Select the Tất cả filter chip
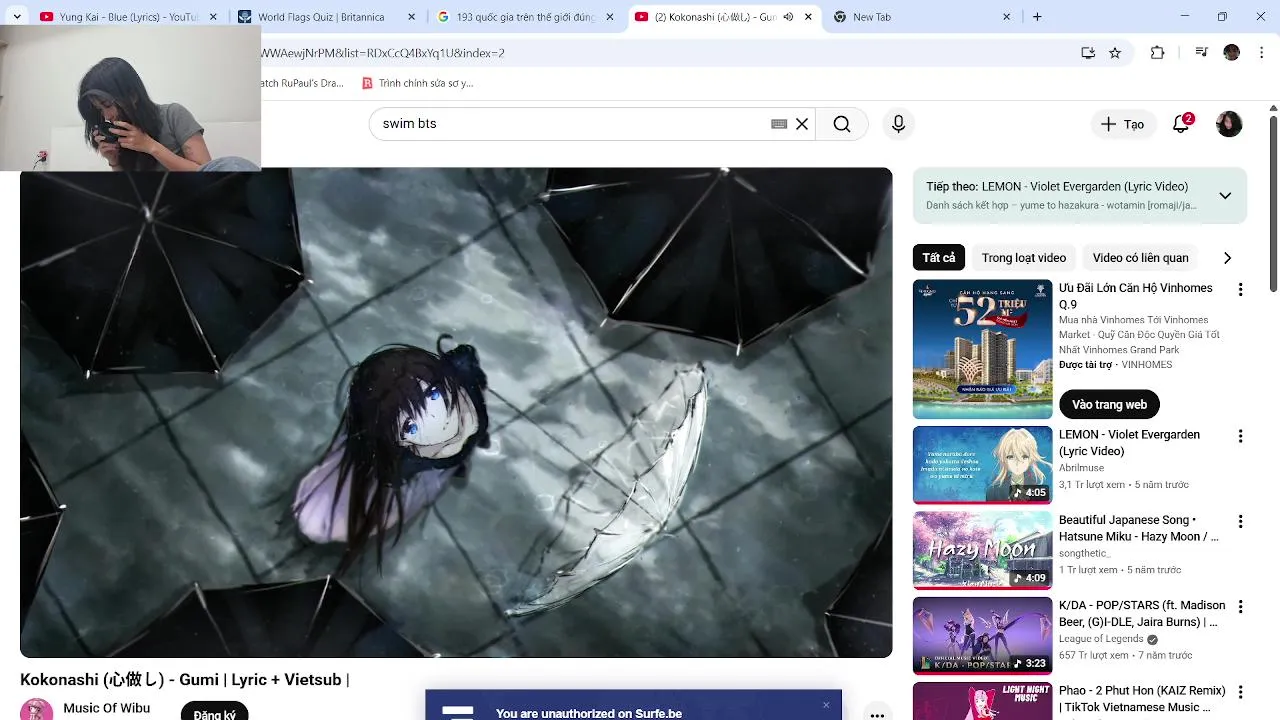Viewport: 1280px width, 720px height. tap(939, 258)
